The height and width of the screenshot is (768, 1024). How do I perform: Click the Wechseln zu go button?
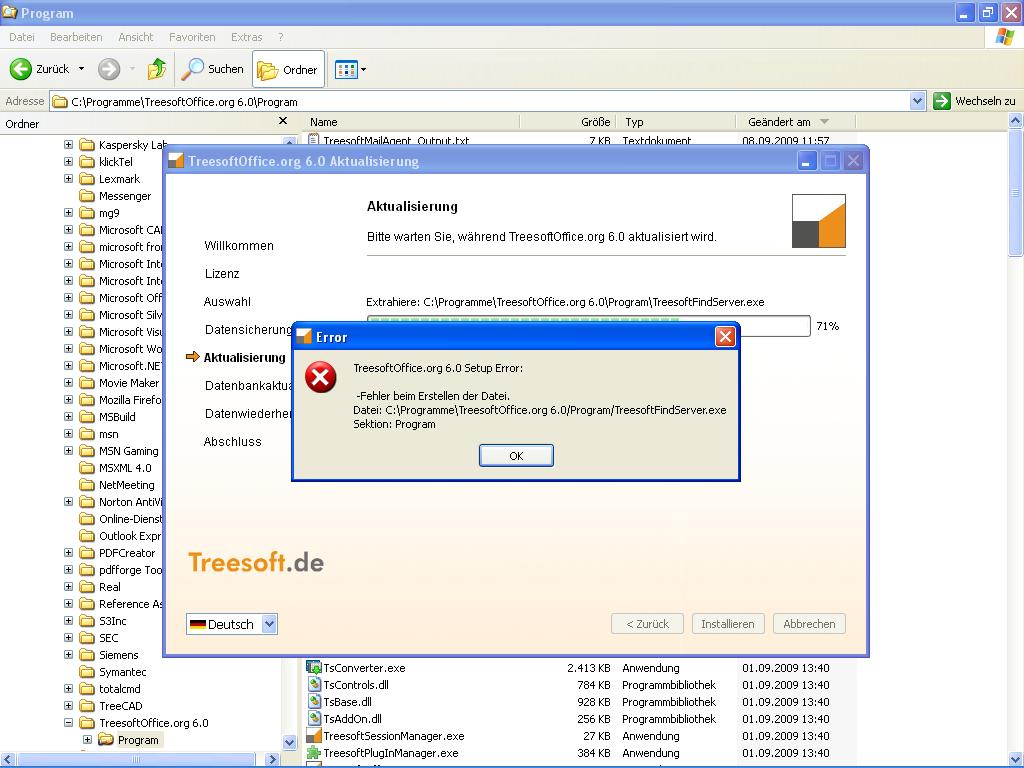pyautogui.click(x=974, y=101)
